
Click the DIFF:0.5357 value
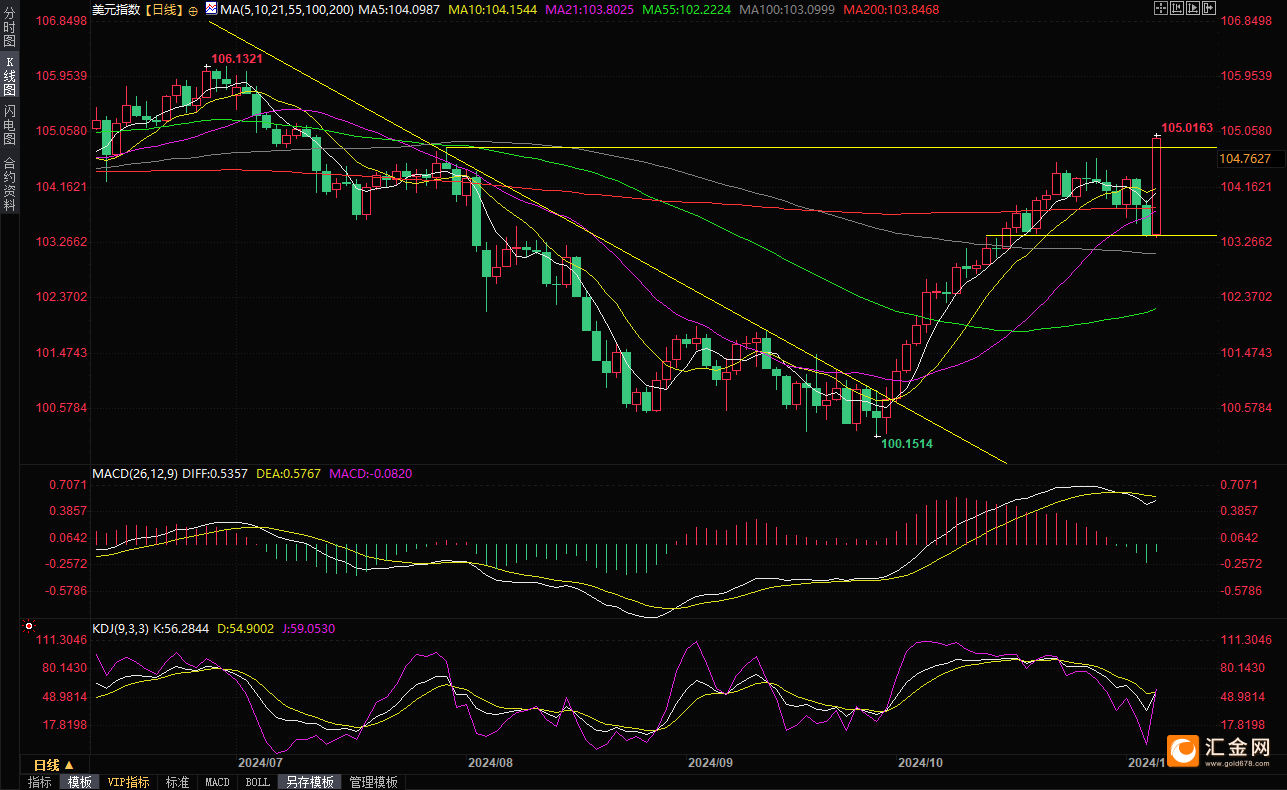coord(215,473)
